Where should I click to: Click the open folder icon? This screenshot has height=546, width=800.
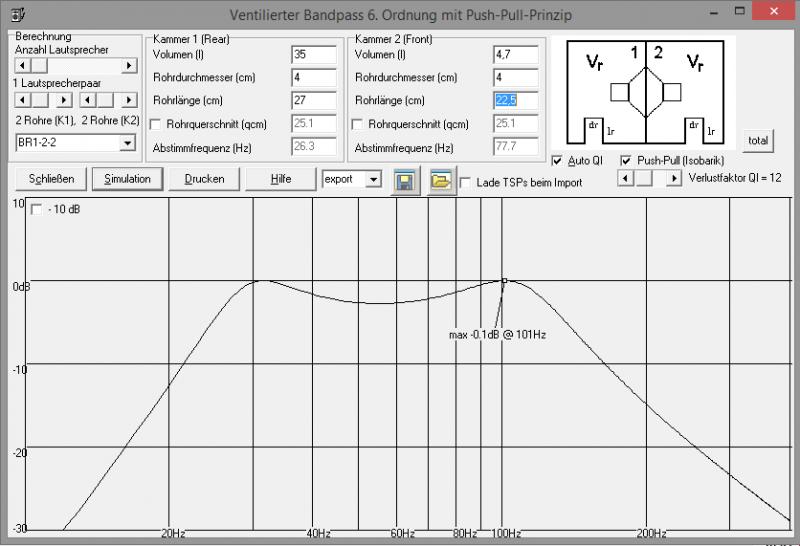click(441, 180)
